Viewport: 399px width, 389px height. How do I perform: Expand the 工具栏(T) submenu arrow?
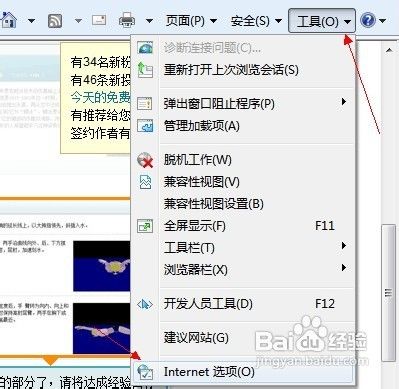(x=344, y=246)
